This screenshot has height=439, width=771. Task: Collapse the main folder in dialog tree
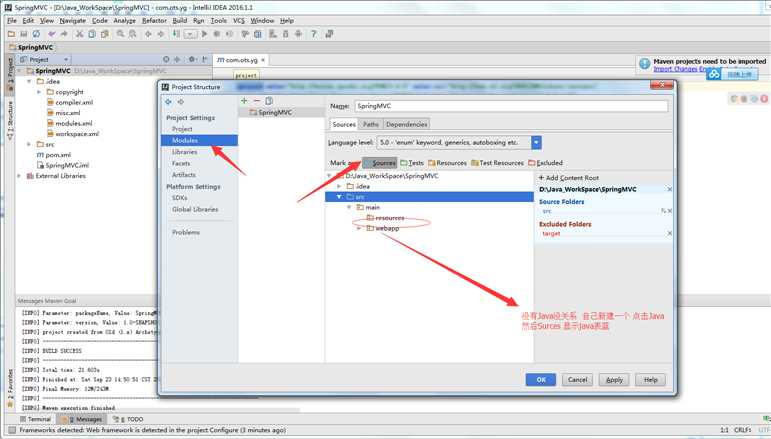point(349,207)
